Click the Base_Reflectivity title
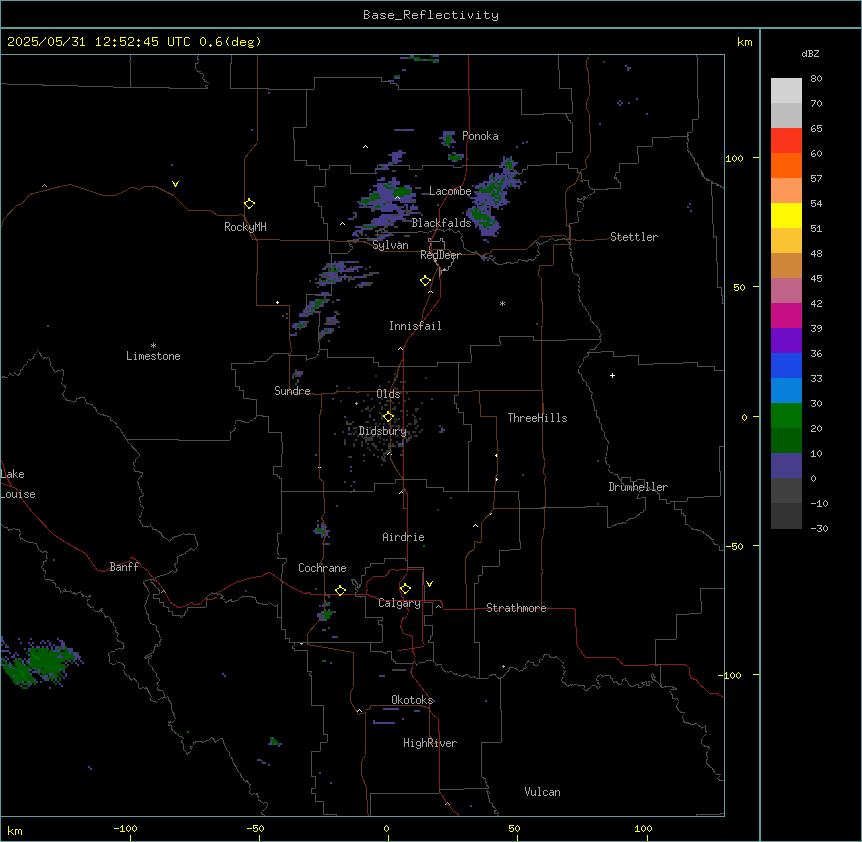The image size is (862, 842). 431,15
